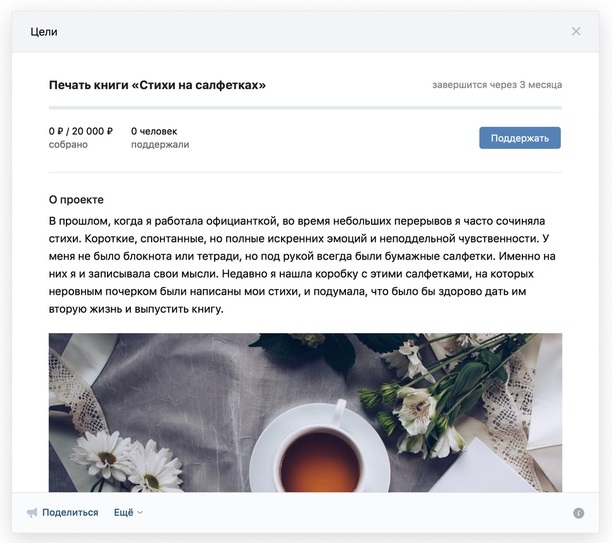Click the megaphone share icon
612x543 pixels.
(x=32, y=513)
